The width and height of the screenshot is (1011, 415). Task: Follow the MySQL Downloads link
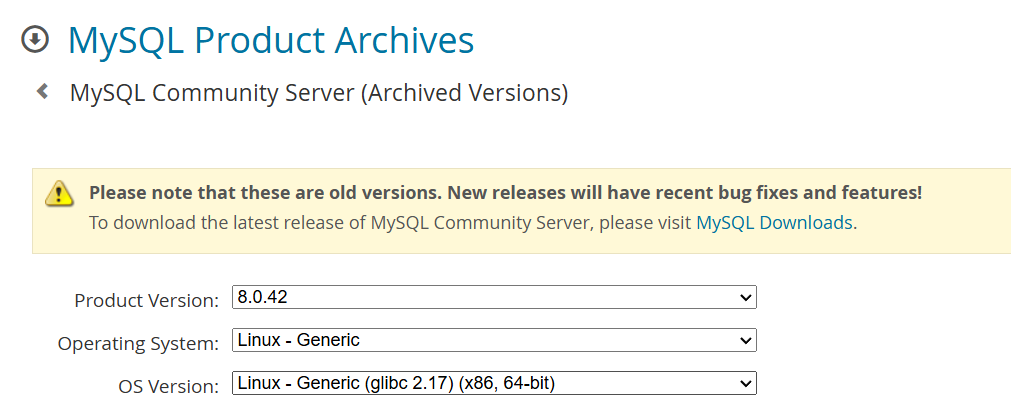774,222
